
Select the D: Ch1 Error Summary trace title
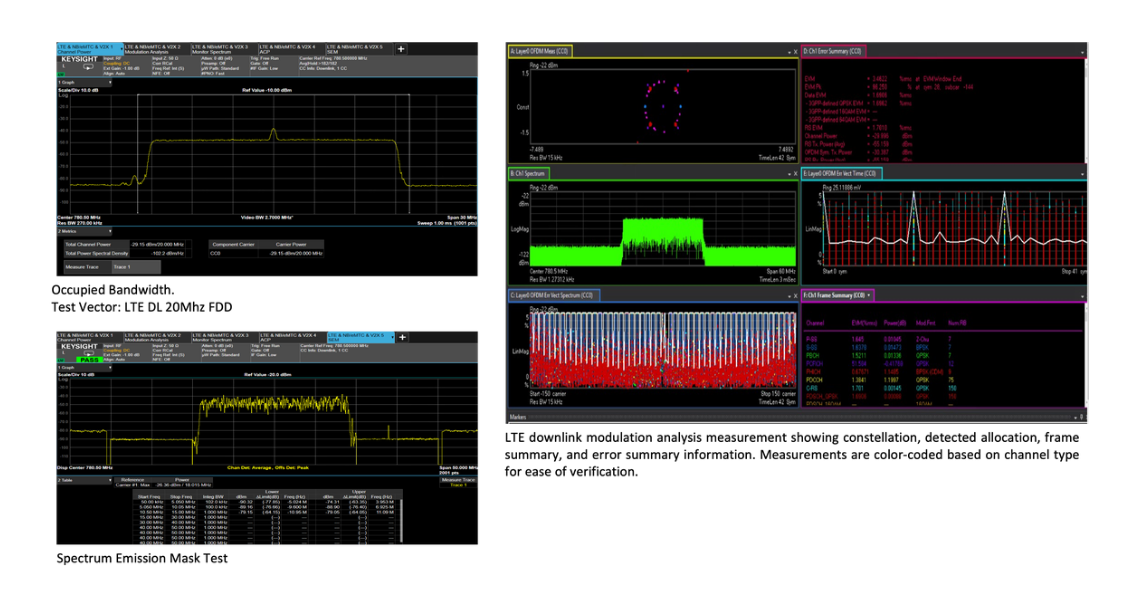[834, 52]
